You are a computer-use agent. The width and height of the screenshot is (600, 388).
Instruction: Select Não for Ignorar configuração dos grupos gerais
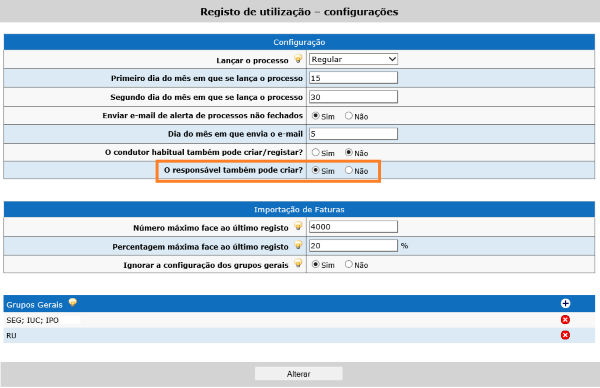349,264
